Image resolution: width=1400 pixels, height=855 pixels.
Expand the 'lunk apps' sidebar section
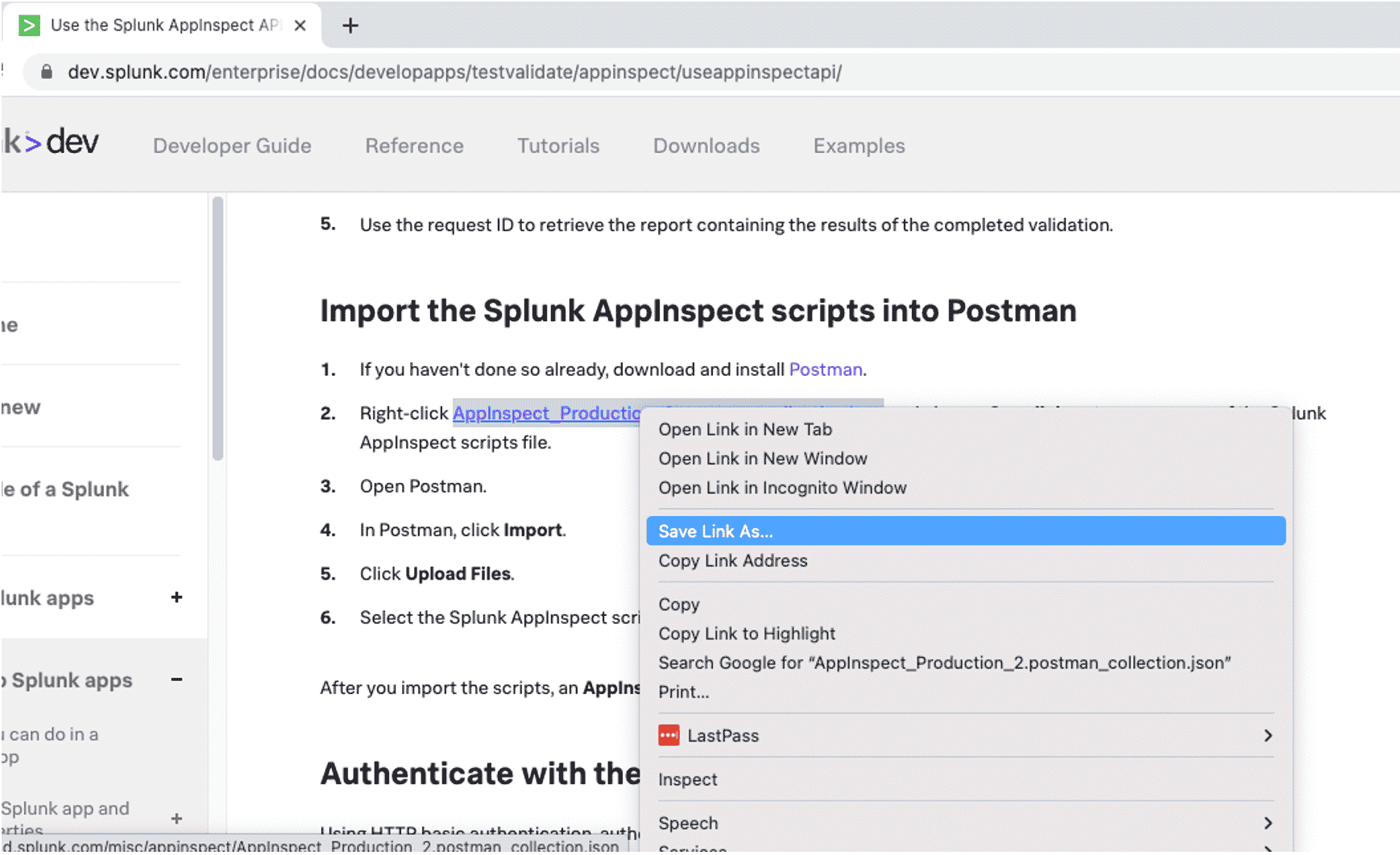(176, 597)
